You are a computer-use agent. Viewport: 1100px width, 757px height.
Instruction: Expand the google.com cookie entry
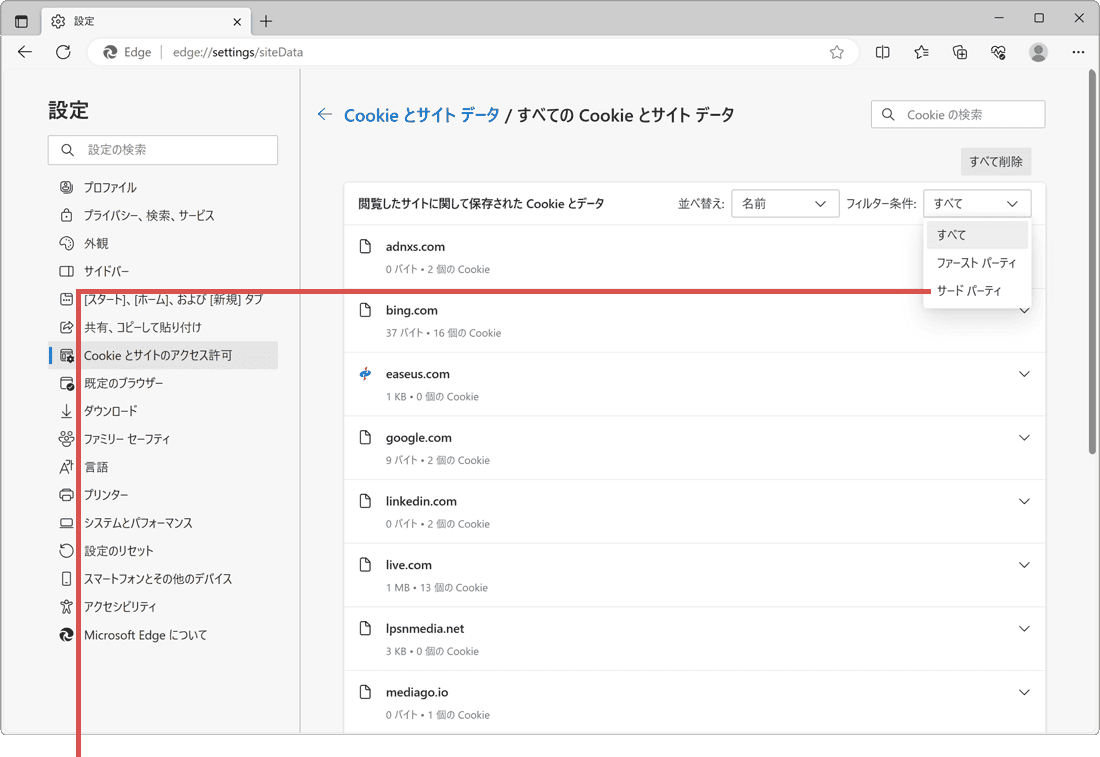click(1023, 438)
